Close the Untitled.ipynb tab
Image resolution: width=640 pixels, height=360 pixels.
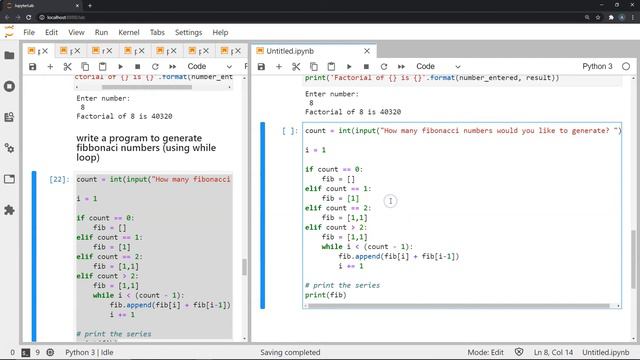pyautogui.click(x=367, y=51)
